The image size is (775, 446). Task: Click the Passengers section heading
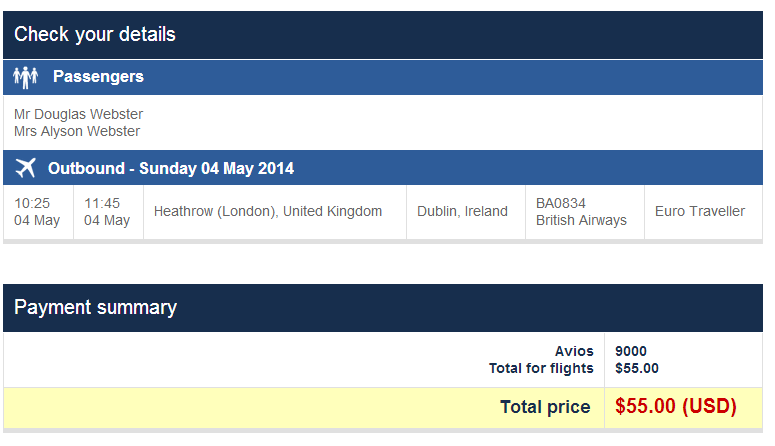[98, 77]
